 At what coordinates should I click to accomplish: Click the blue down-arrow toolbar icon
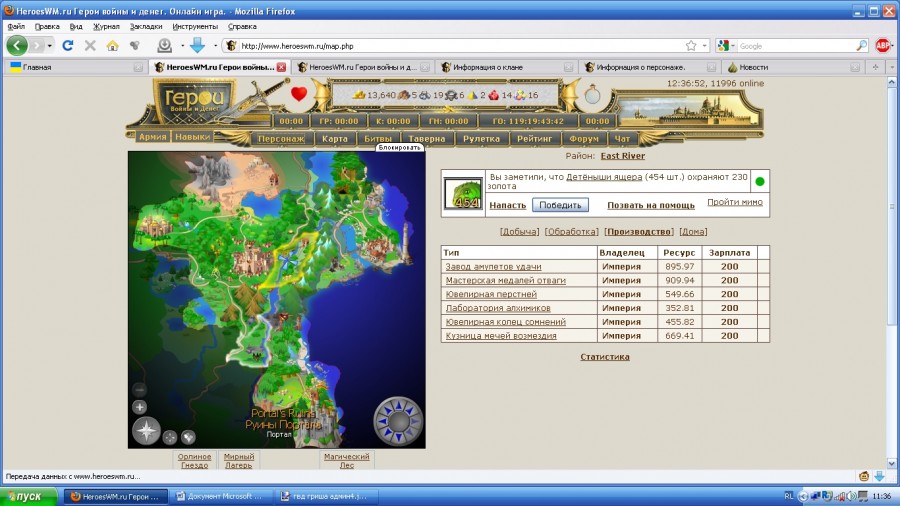coord(197,45)
